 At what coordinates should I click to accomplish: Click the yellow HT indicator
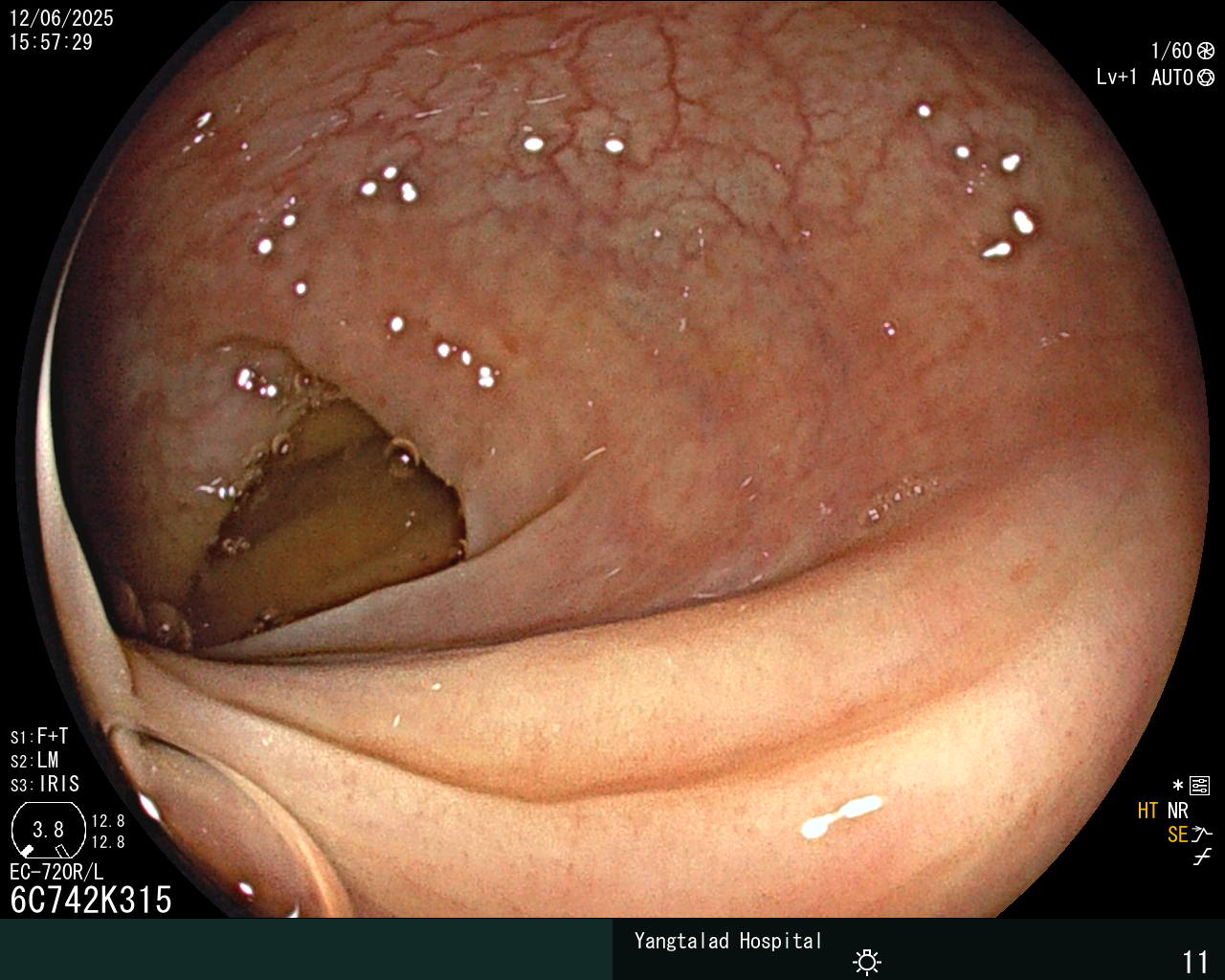[1148, 811]
